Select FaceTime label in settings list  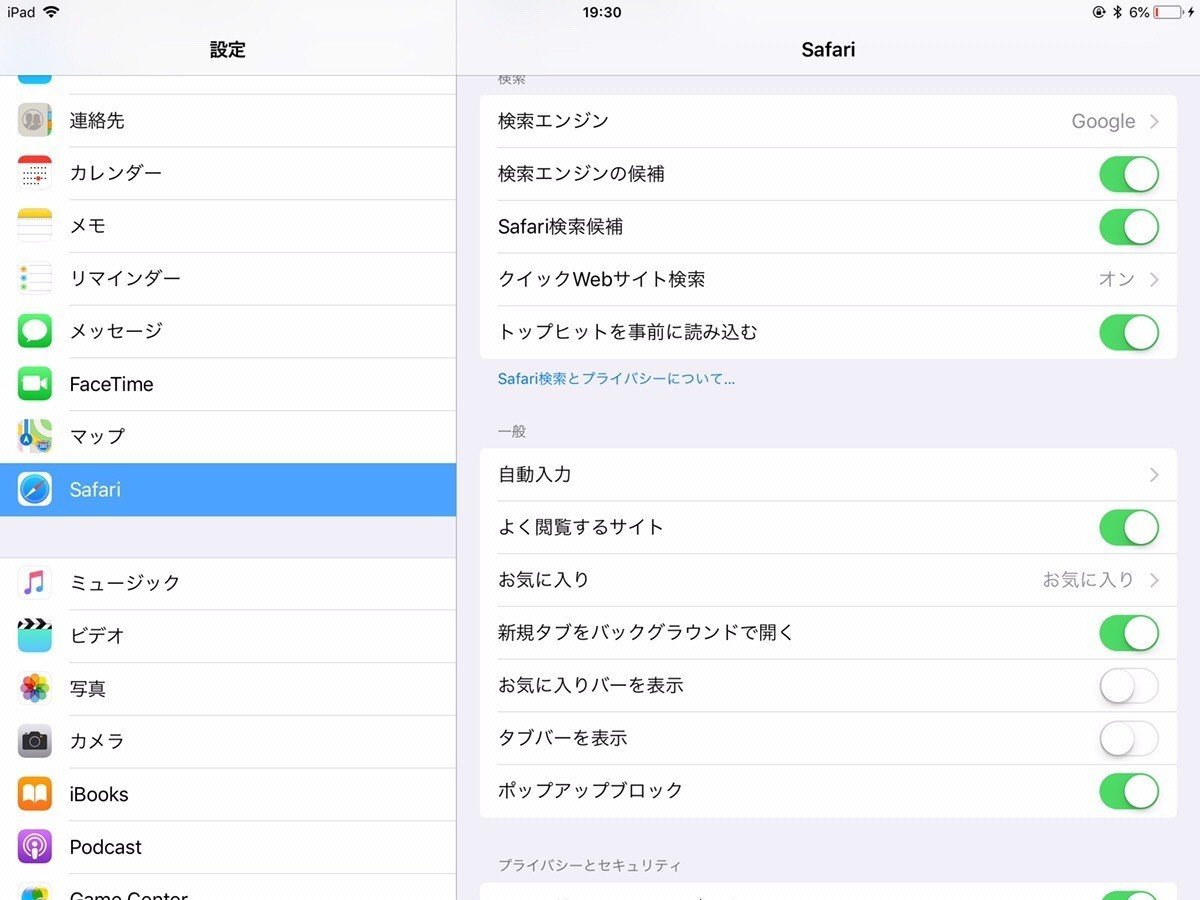(111, 384)
